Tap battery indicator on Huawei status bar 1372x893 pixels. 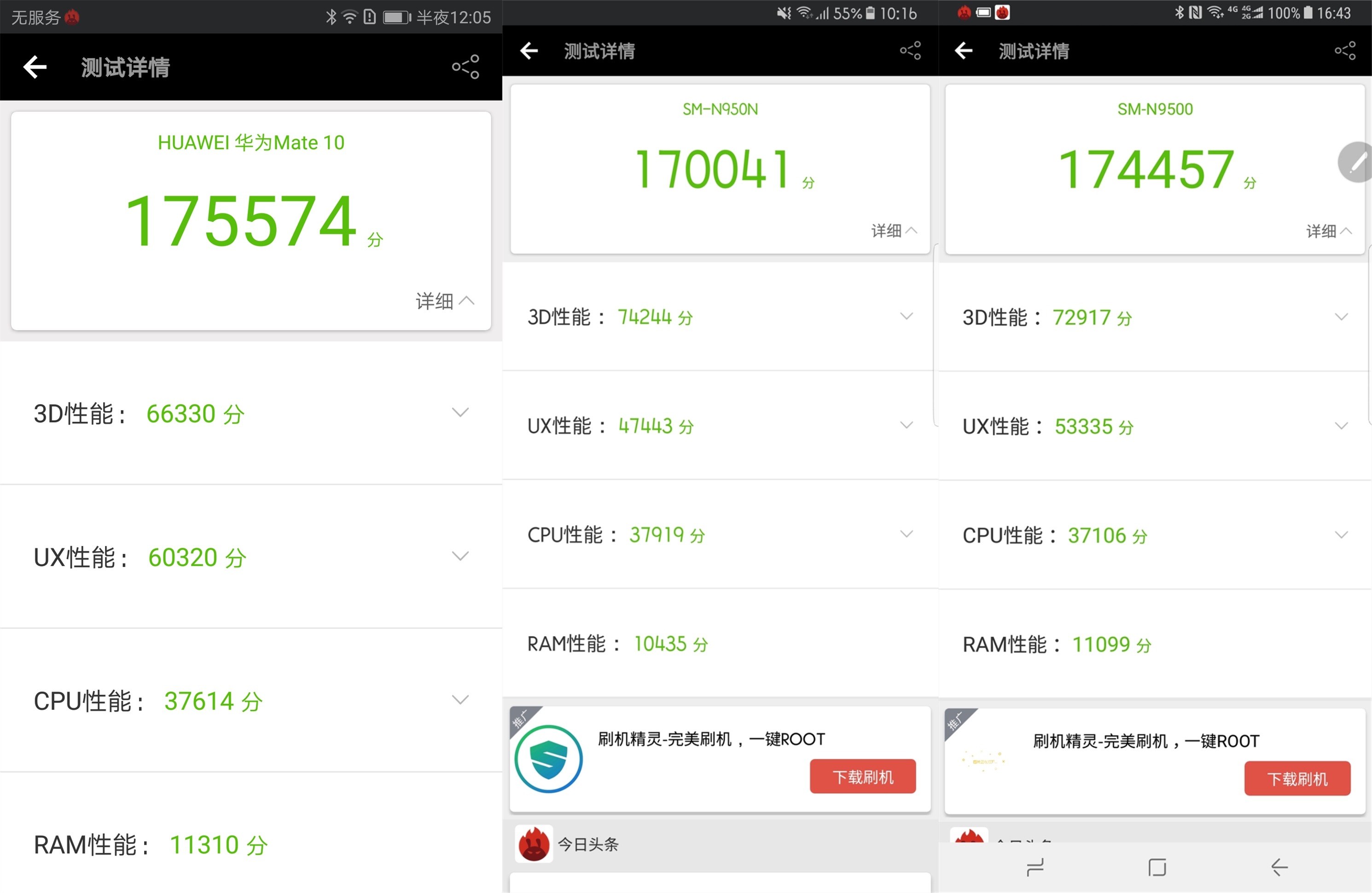[397, 17]
